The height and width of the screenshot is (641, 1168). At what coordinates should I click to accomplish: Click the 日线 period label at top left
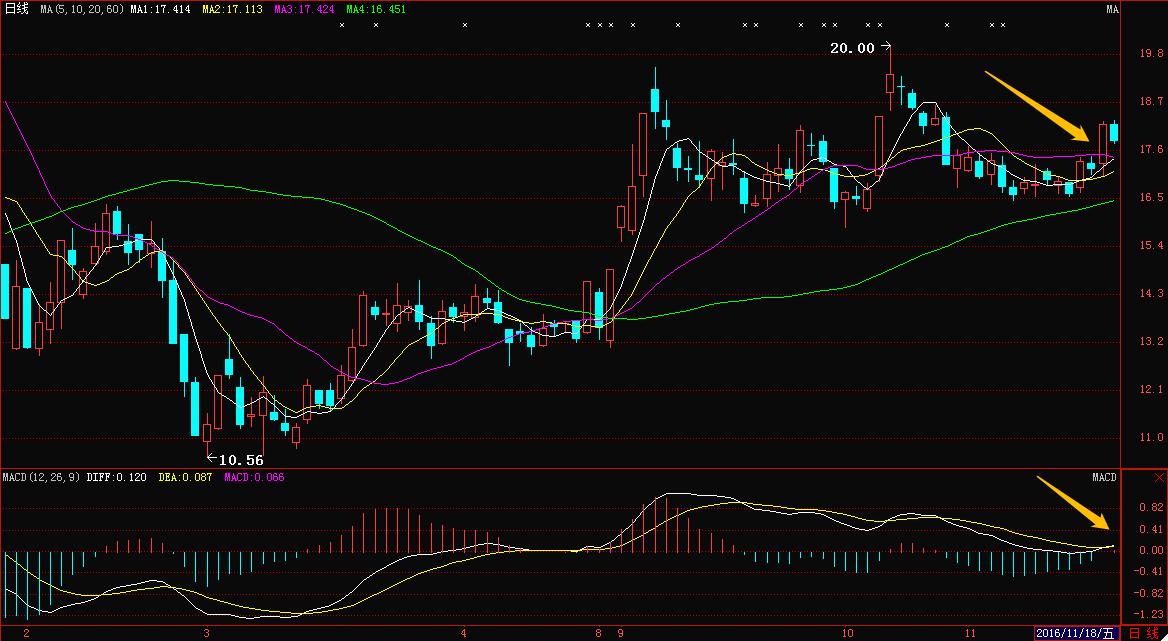(17, 9)
